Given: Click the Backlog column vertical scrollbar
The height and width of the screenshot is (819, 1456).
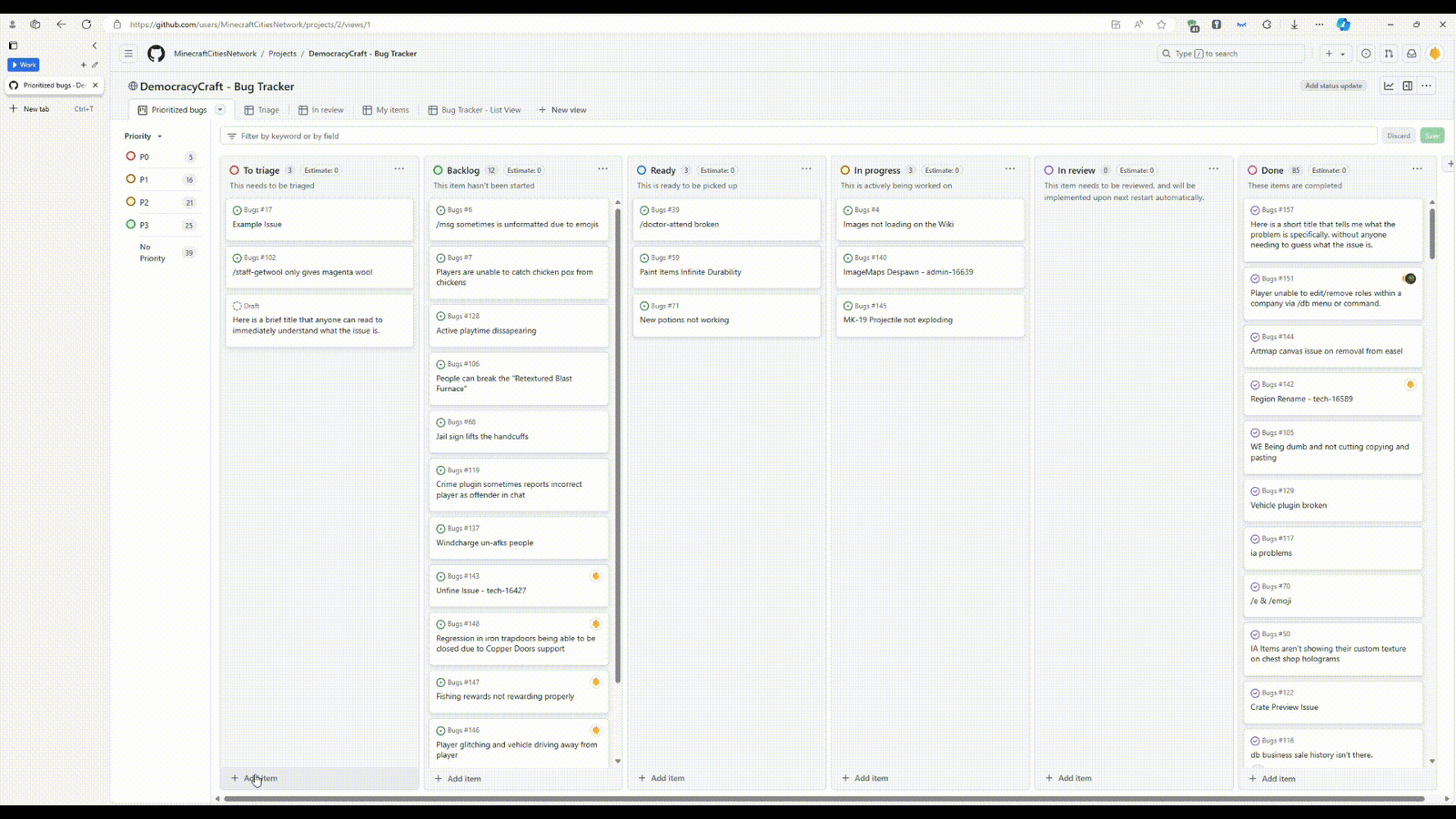Looking at the screenshot, I should (x=618, y=446).
